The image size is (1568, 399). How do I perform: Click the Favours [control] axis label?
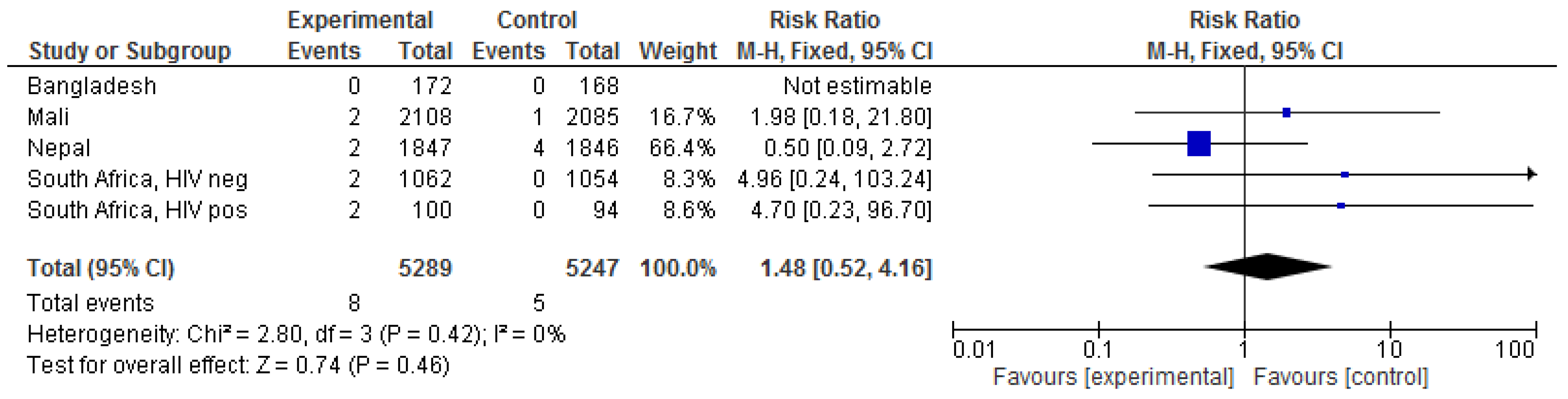click(1340, 377)
